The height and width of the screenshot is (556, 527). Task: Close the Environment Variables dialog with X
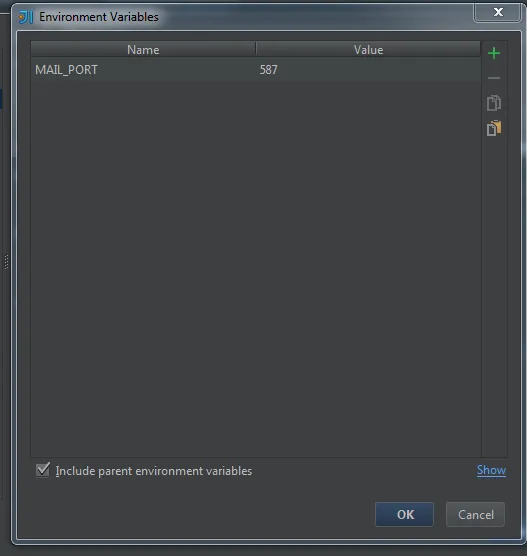(x=498, y=12)
